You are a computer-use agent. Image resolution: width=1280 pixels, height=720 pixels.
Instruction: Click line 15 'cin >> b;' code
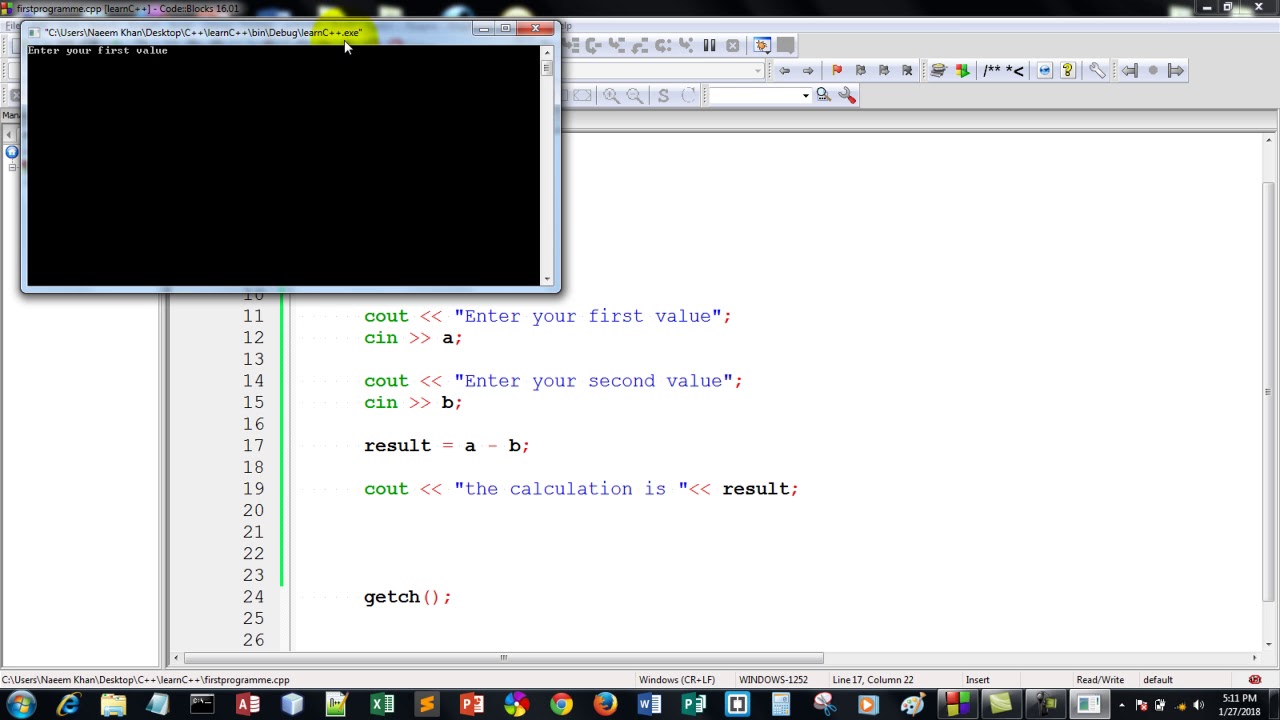coord(413,403)
